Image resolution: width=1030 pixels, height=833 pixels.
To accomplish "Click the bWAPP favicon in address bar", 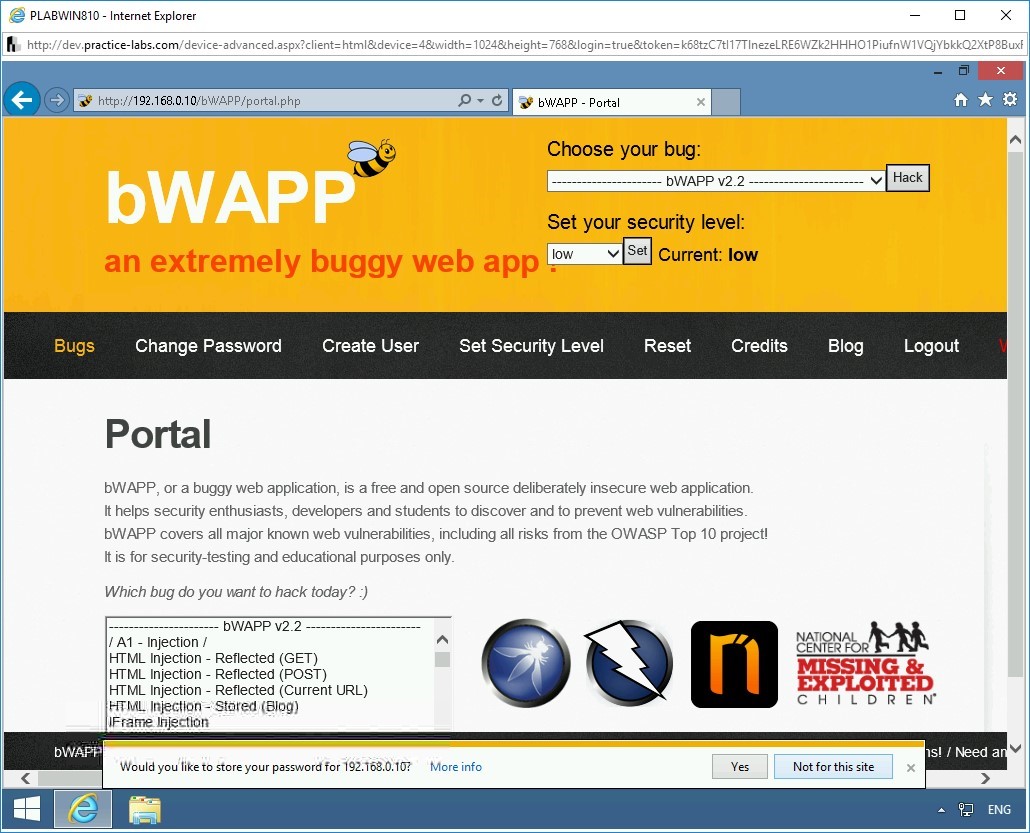I will point(85,101).
